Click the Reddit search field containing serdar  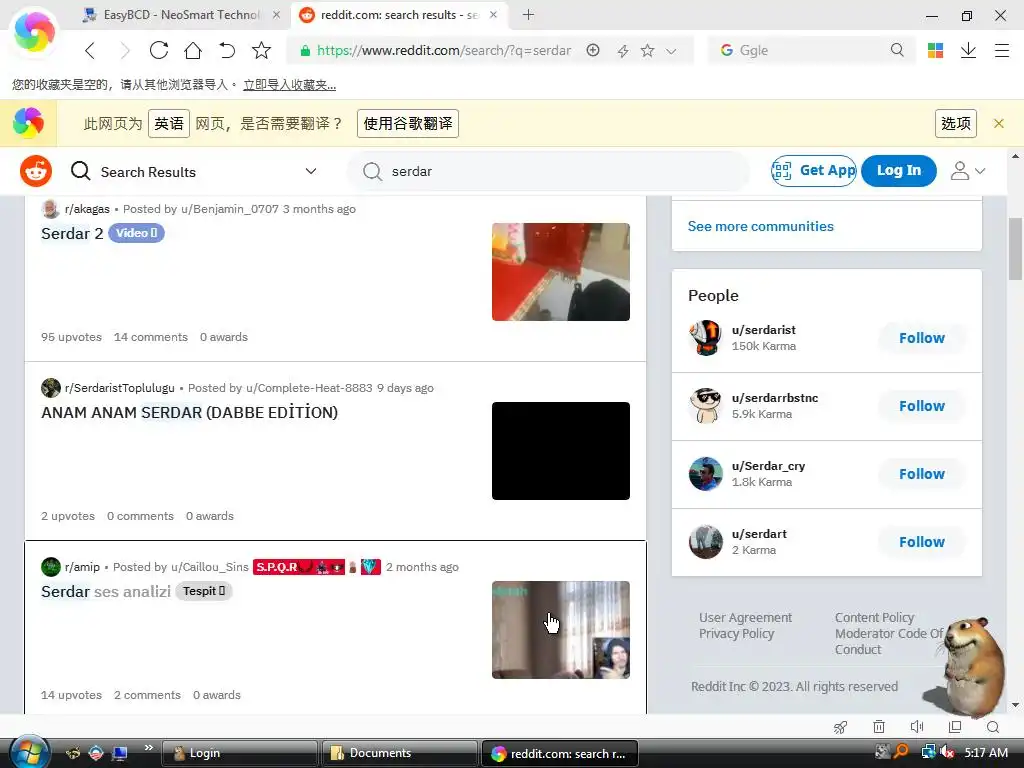(549, 171)
